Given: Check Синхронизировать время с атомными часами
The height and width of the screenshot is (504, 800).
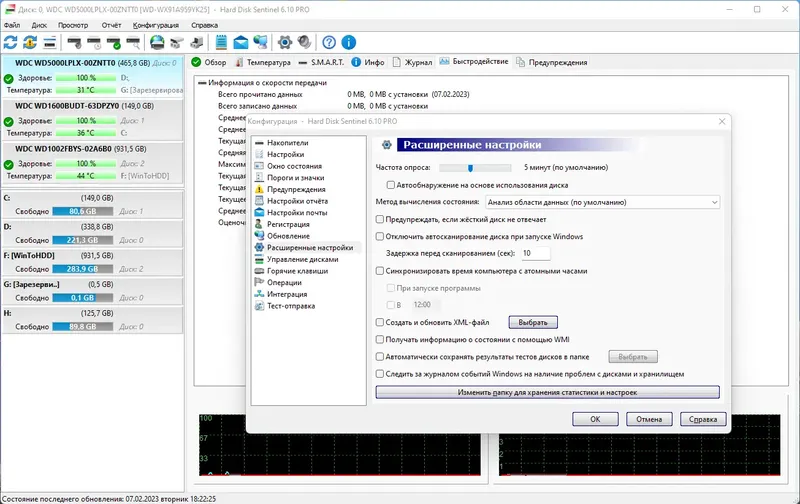Looking at the screenshot, I should pyautogui.click(x=380, y=271).
